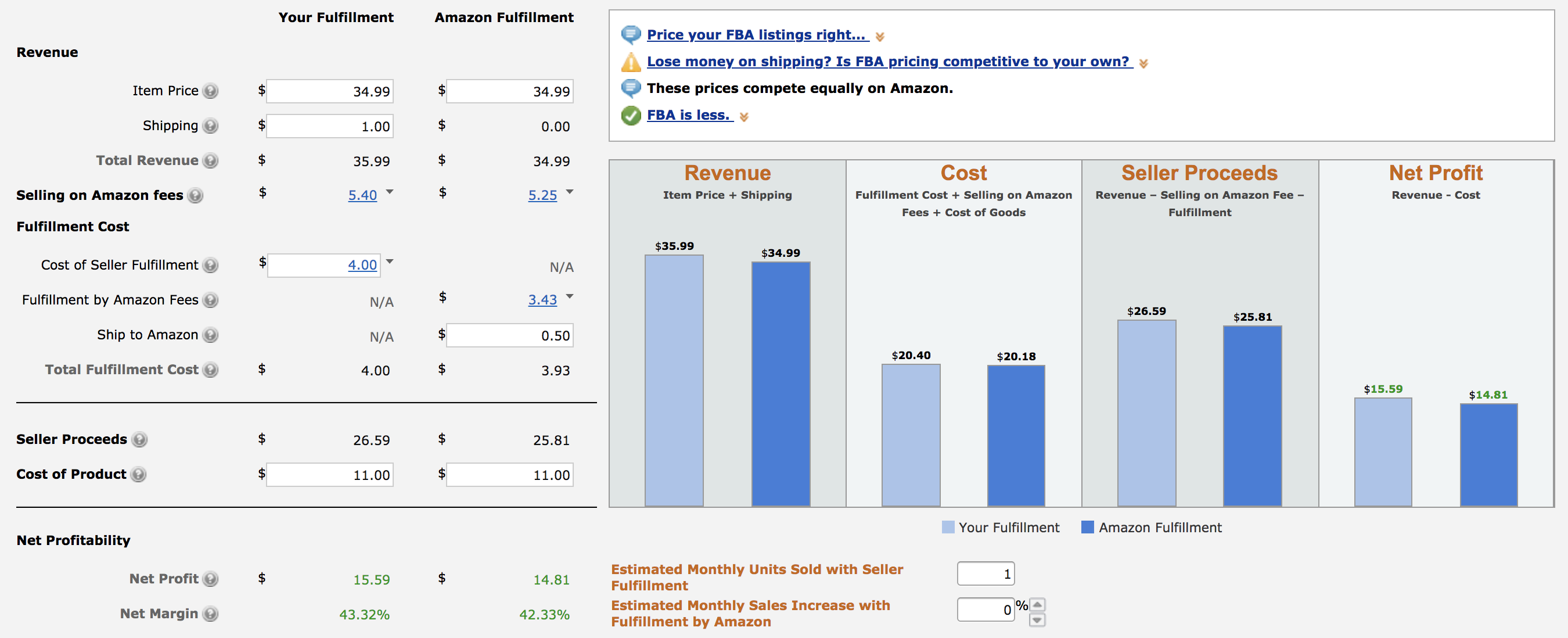1568x638 pixels.
Task: Expand Cost of Seller Fulfillment 4.00 arrow
Action: coord(390,262)
